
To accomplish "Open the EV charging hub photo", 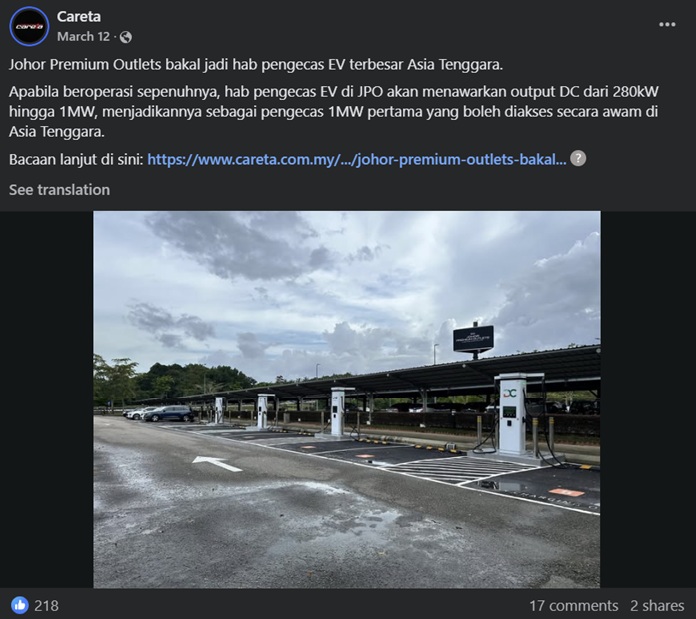I will [347, 399].
